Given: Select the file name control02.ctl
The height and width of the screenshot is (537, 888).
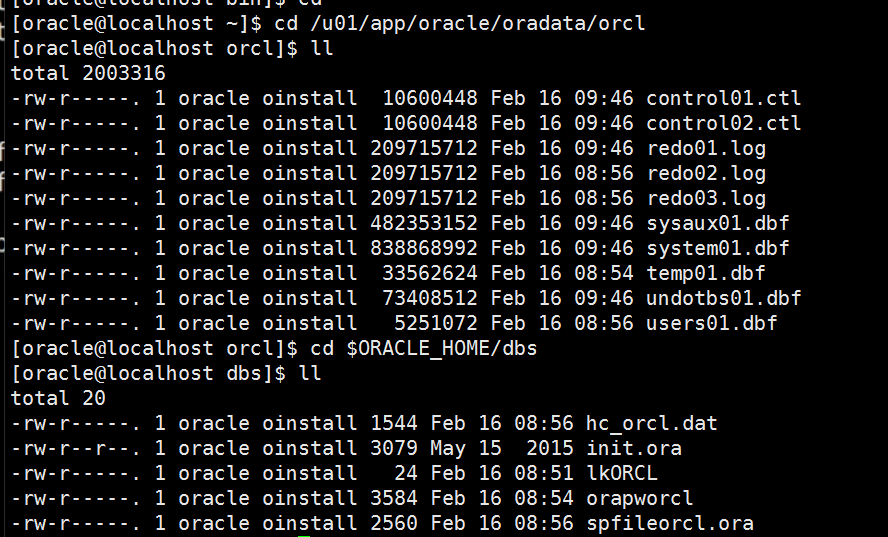Looking at the screenshot, I should [x=723, y=123].
